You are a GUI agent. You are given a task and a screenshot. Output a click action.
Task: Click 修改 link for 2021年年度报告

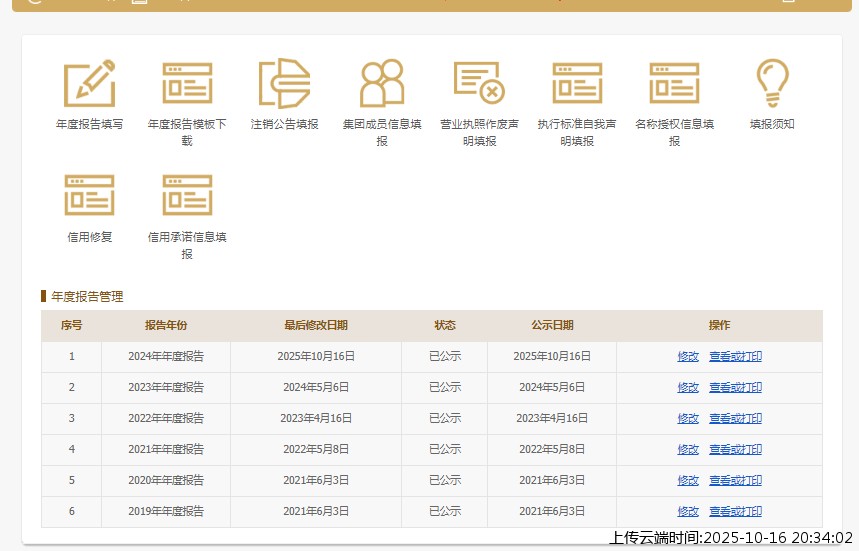[688, 450]
